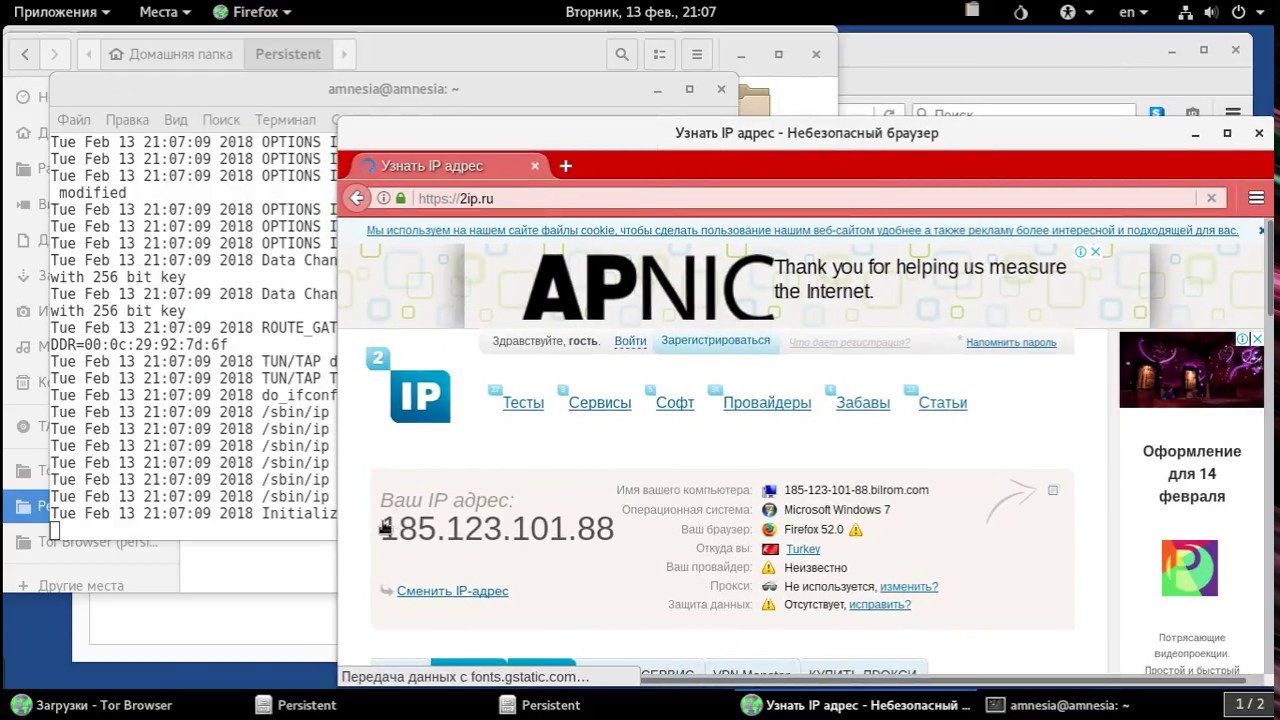Viewport: 1280px width, 720px height.
Task: Close the right sidebar ad
Action: click(1257, 339)
